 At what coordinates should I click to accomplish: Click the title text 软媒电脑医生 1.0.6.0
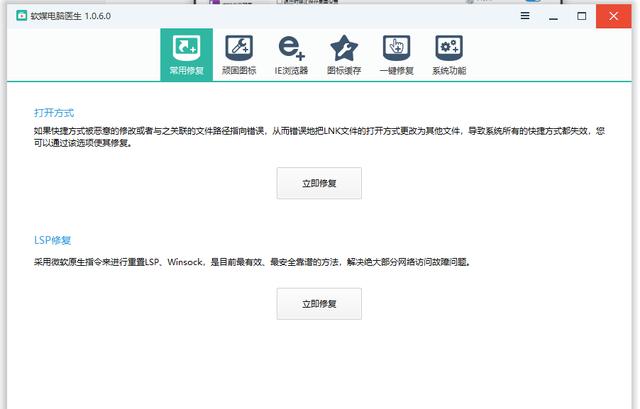[x=71, y=16]
